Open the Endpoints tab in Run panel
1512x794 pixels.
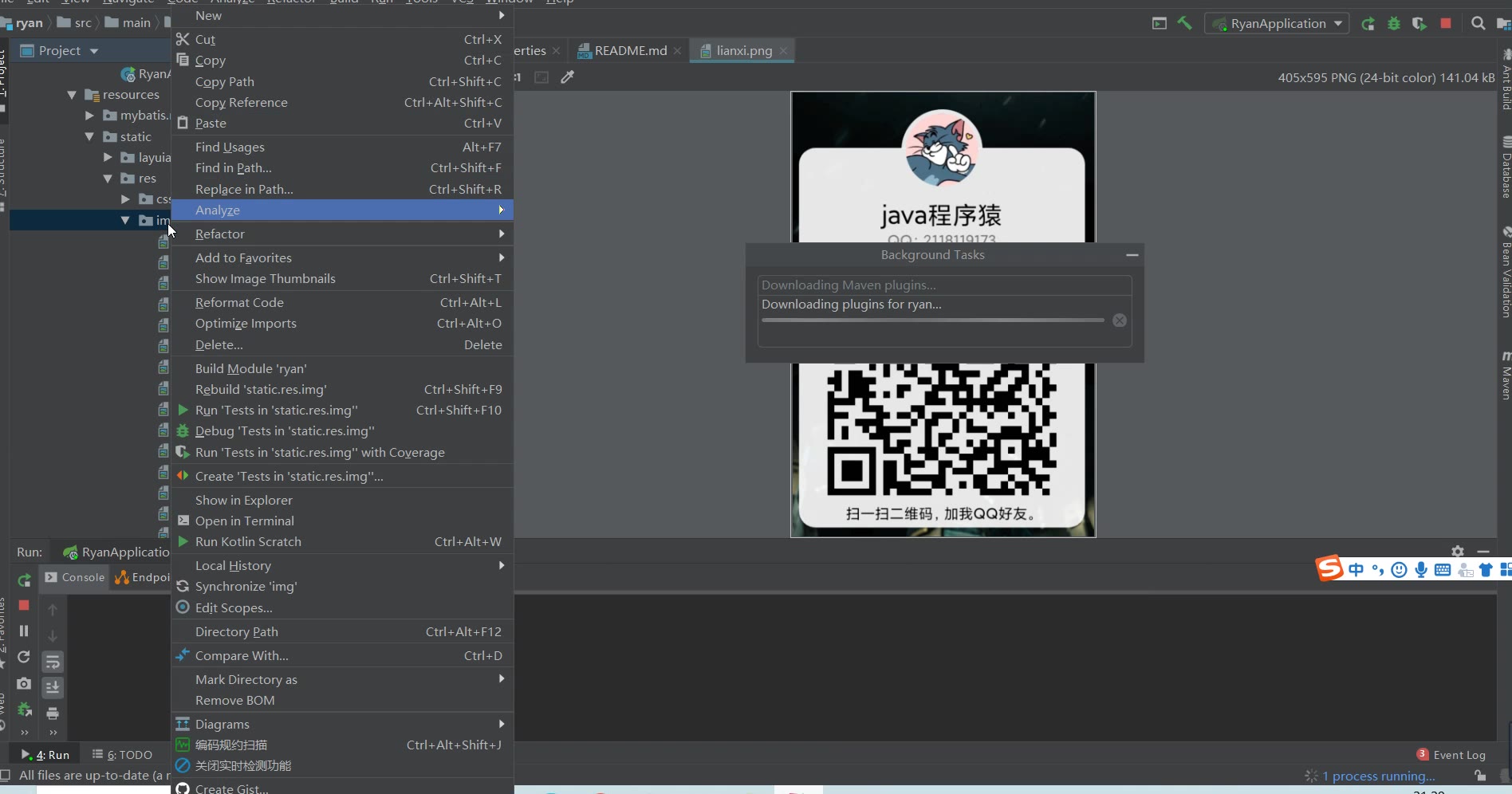(x=143, y=577)
